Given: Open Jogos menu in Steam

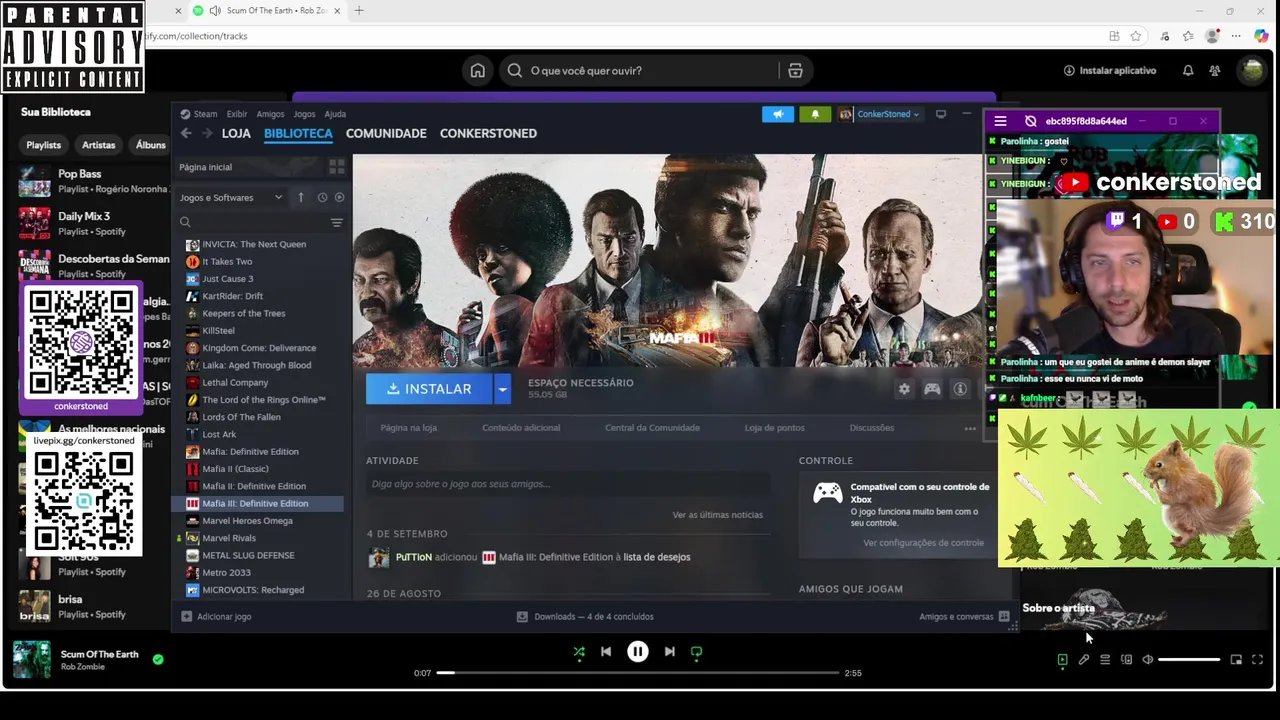Looking at the screenshot, I should point(304,114).
